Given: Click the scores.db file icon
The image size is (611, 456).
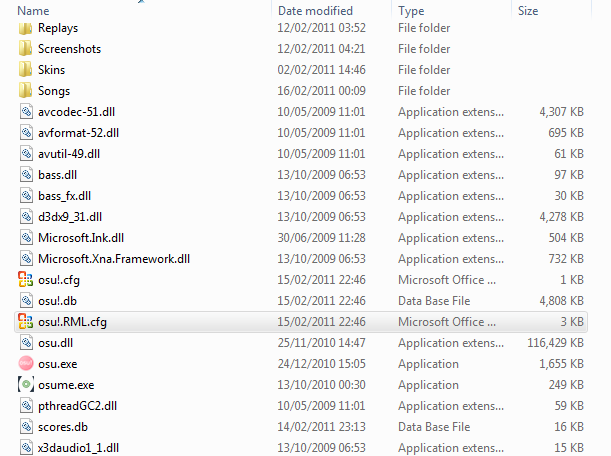Looking at the screenshot, I should tap(26, 428).
